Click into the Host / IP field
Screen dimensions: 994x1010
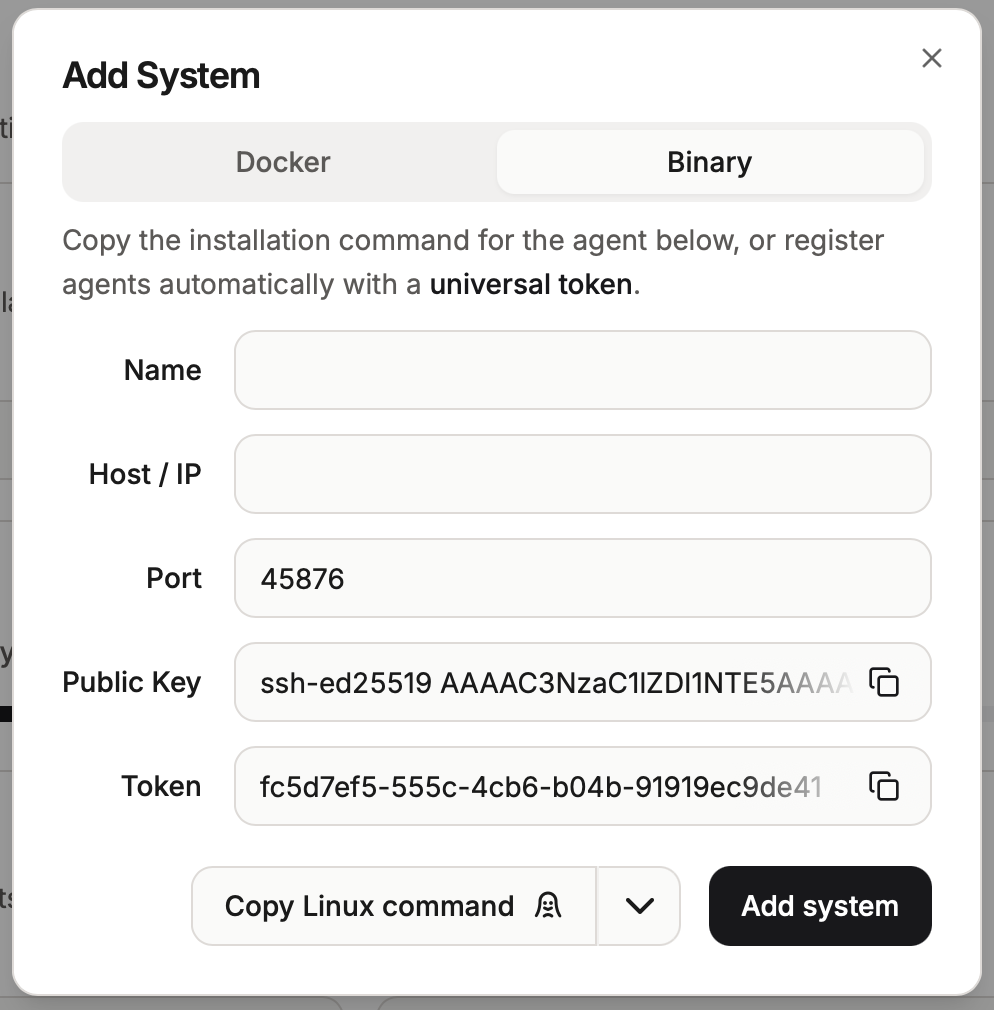point(582,474)
